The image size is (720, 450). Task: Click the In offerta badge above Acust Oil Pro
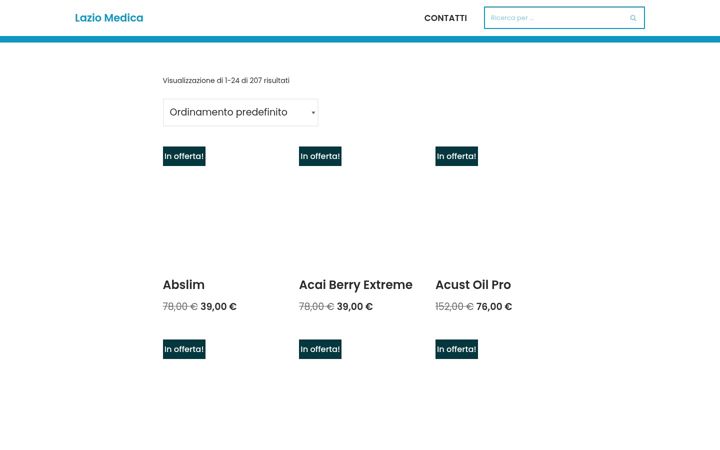click(x=456, y=156)
